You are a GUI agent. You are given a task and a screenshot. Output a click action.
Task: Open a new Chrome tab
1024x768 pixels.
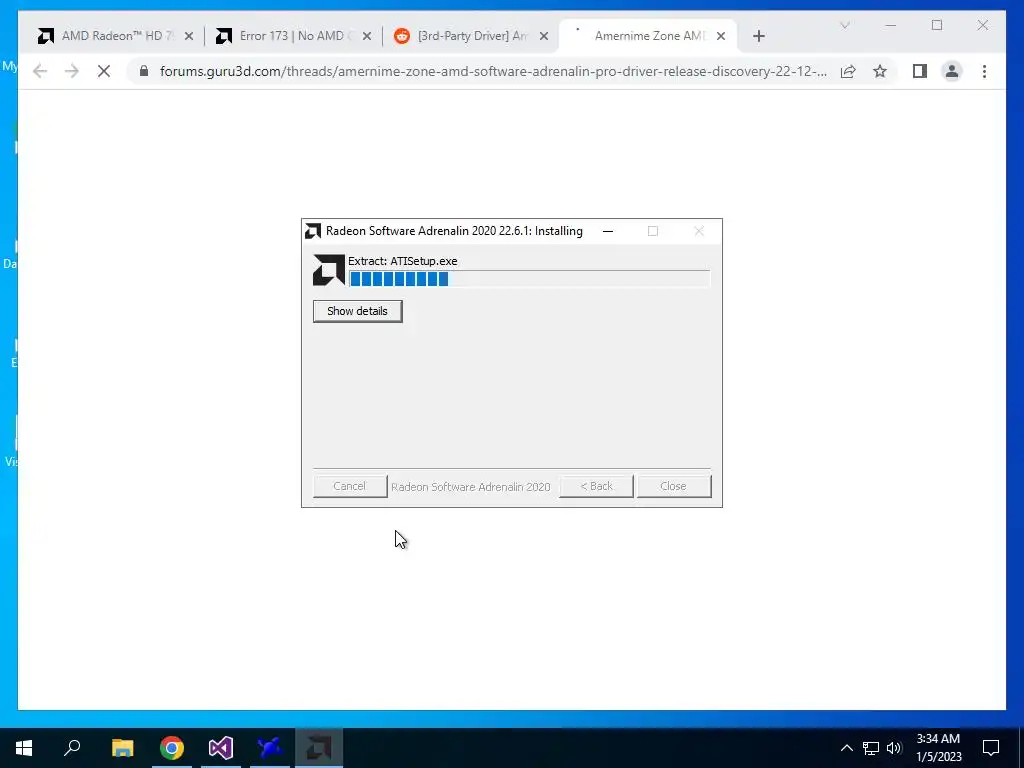(758, 36)
